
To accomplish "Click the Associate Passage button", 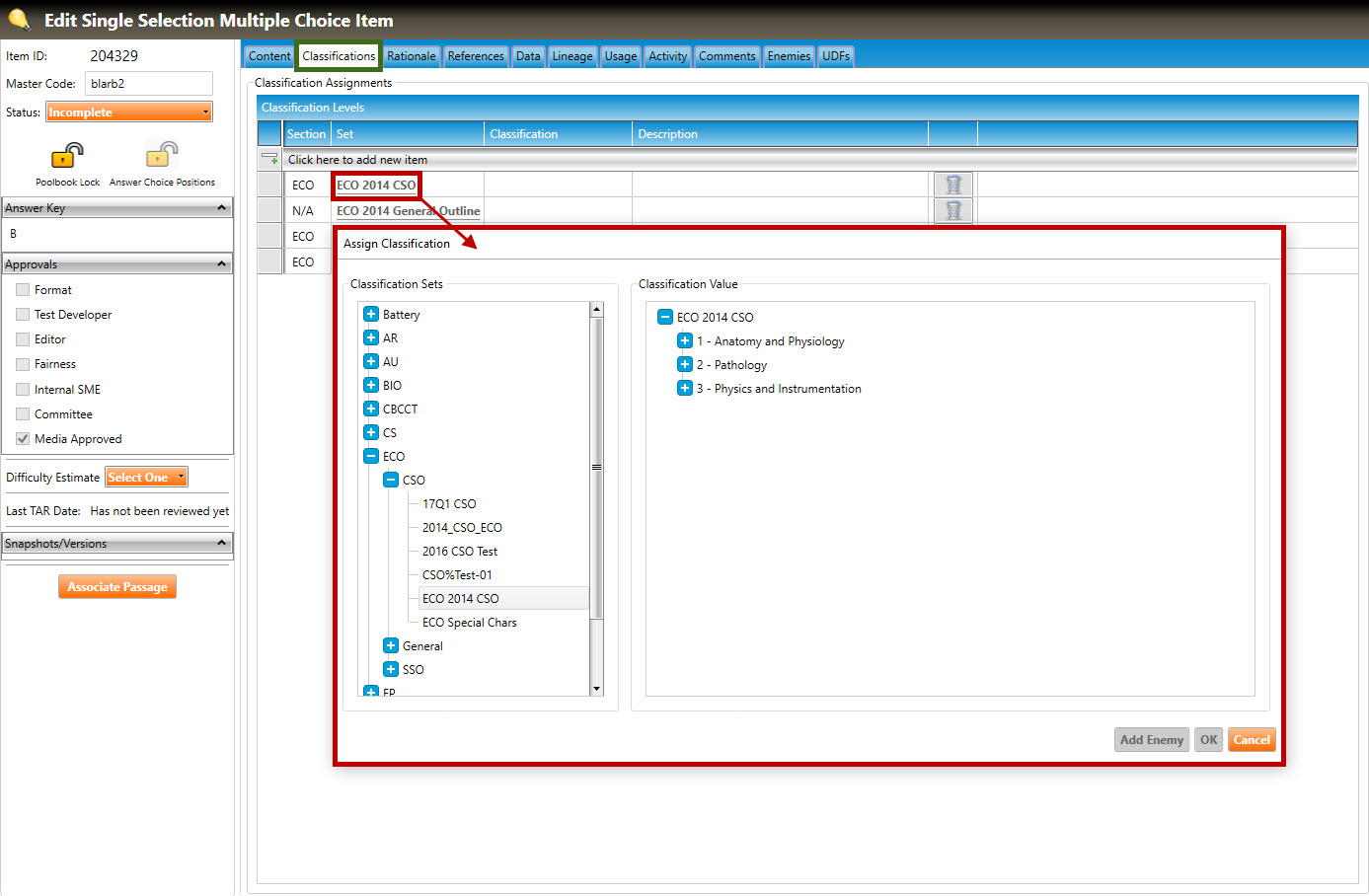I will 117,587.
